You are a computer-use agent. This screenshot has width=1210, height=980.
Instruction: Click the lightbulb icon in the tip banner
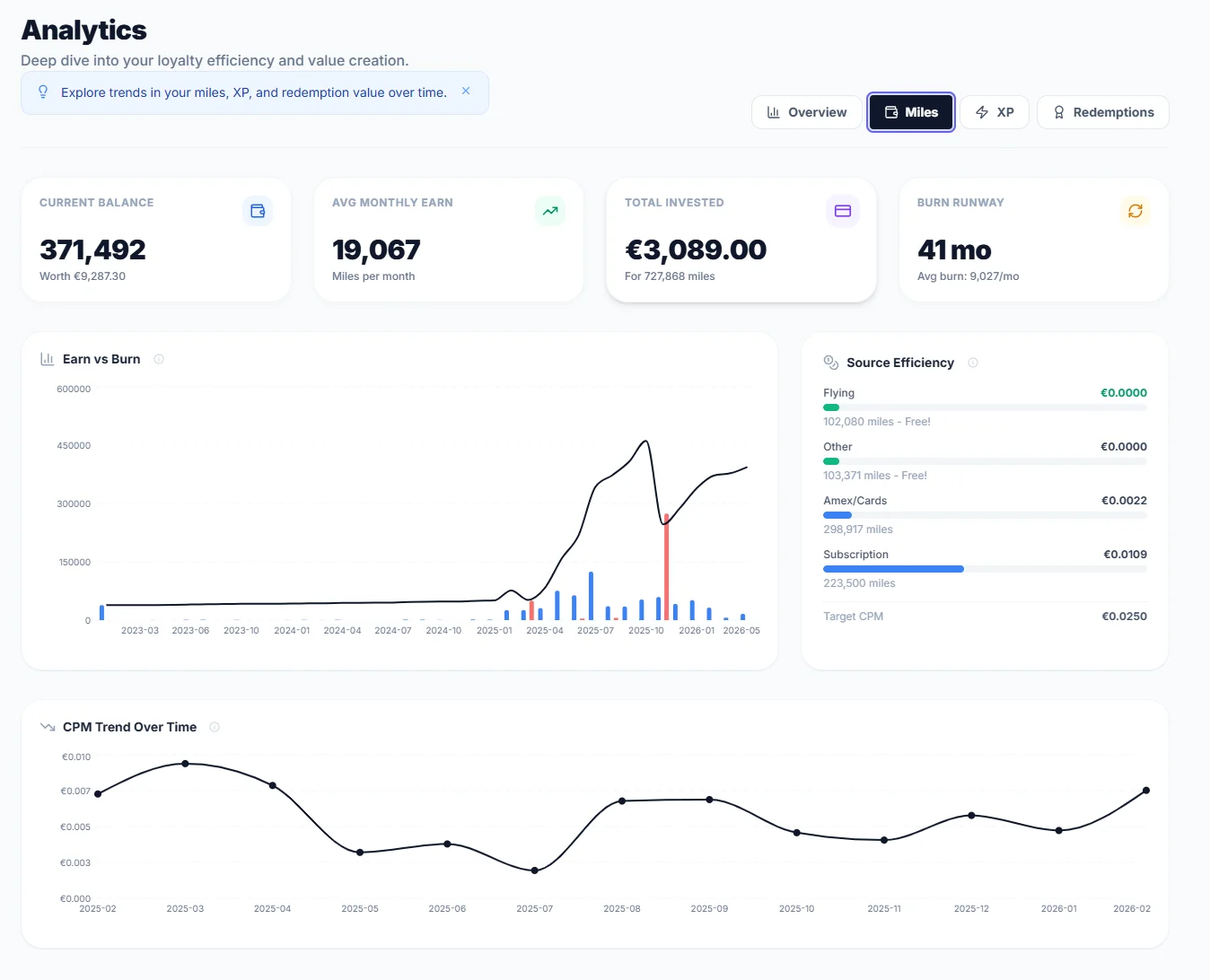coord(42,92)
